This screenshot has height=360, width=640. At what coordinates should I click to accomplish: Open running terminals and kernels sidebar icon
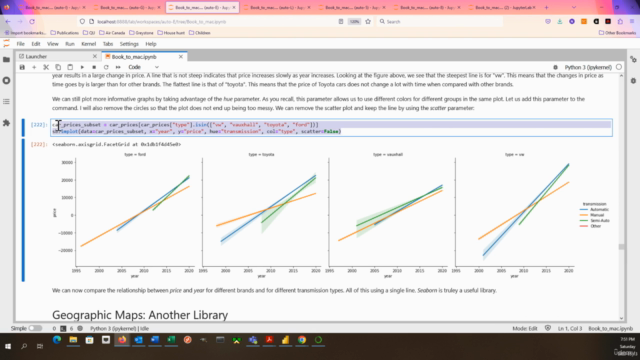pyautogui.click(x=6, y=80)
